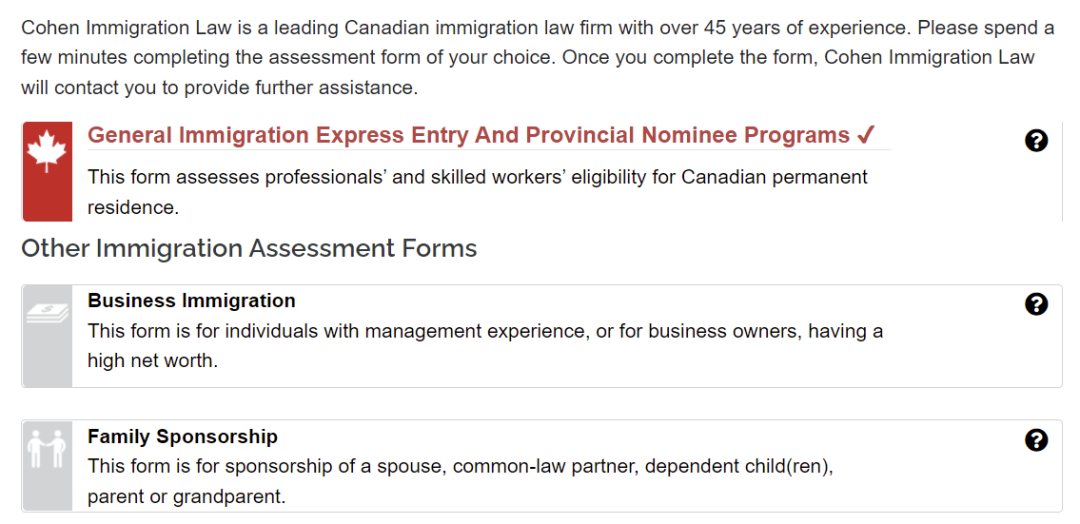
Task: Select the Family Sponsorship title
Action: (x=183, y=437)
